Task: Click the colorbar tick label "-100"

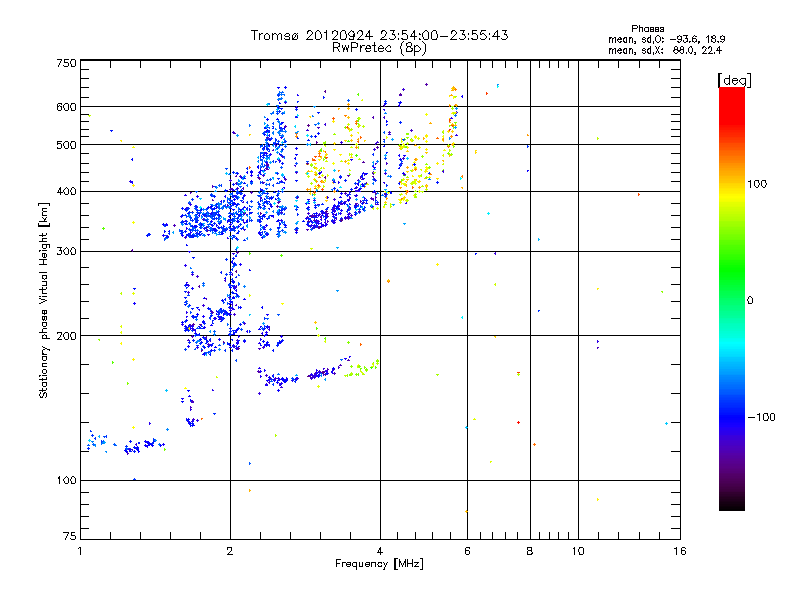Action: pos(761,417)
